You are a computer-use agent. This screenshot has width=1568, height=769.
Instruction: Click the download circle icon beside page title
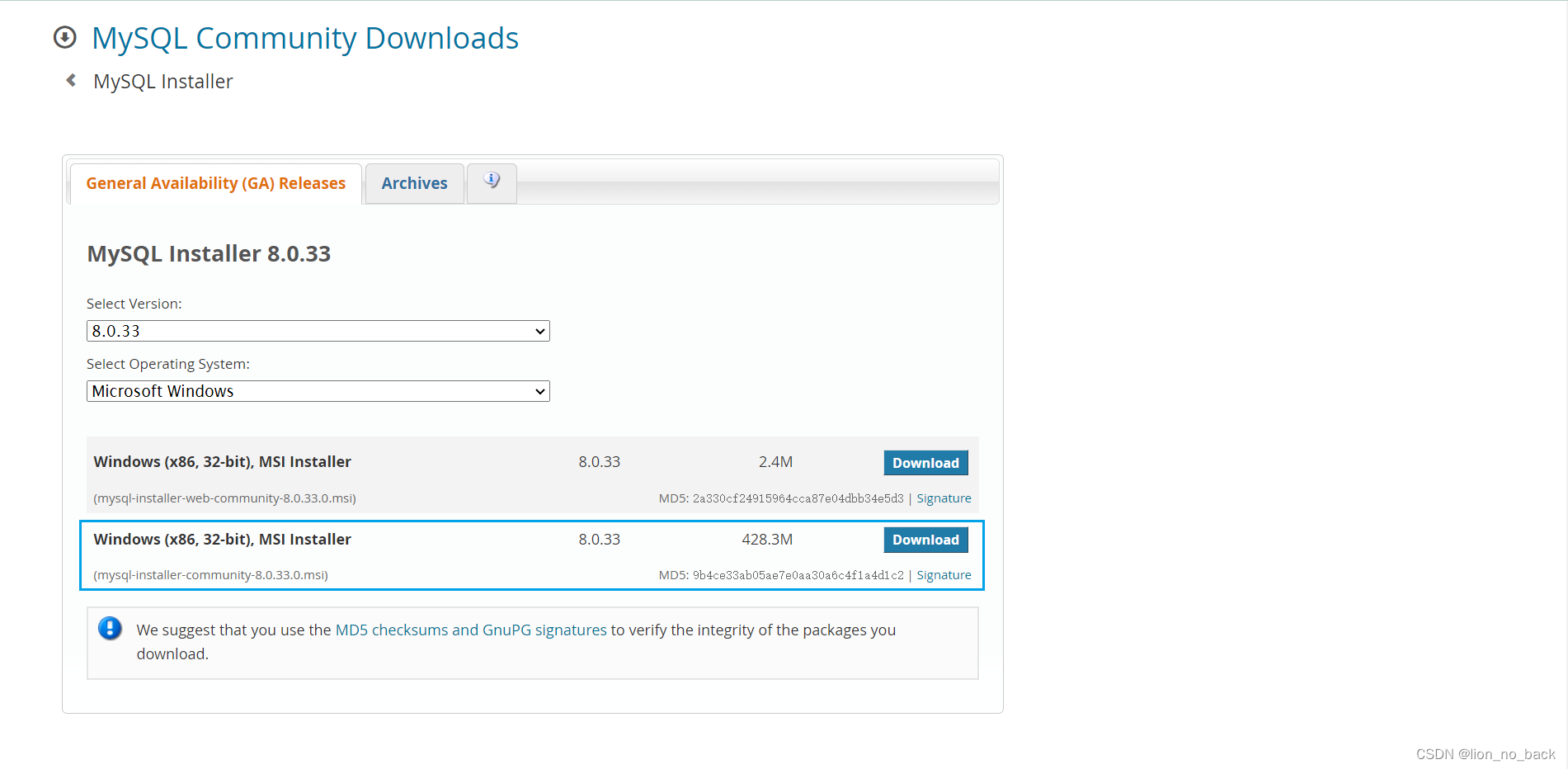[65, 37]
